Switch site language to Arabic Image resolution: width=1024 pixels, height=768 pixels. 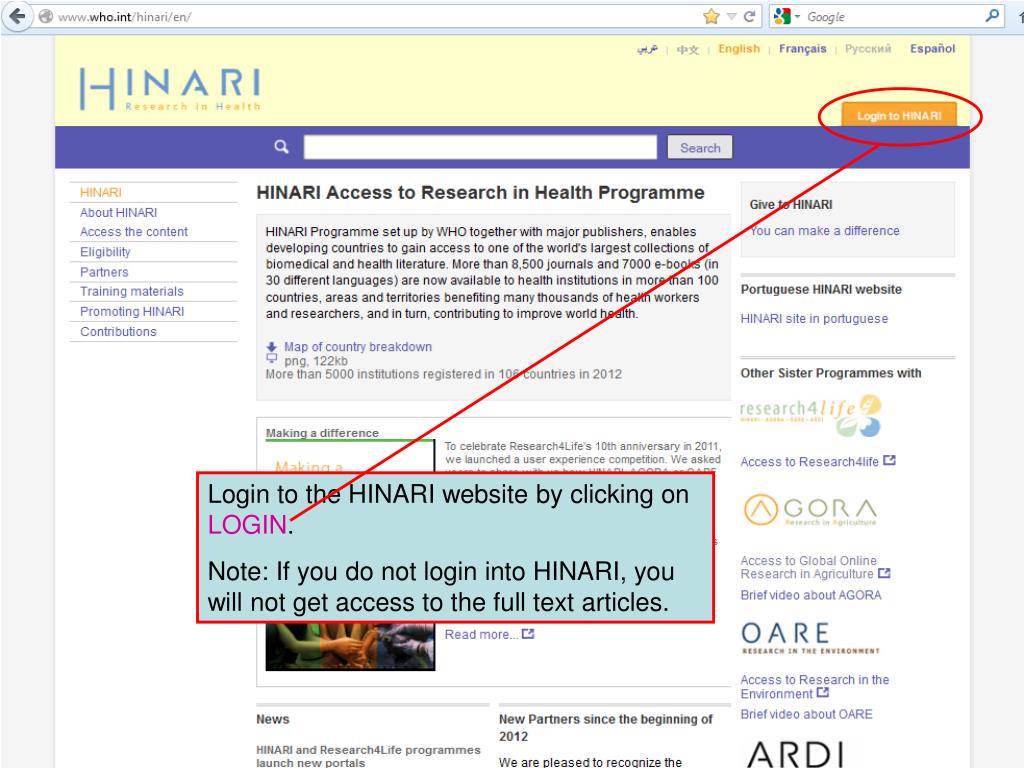[x=647, y=49]
